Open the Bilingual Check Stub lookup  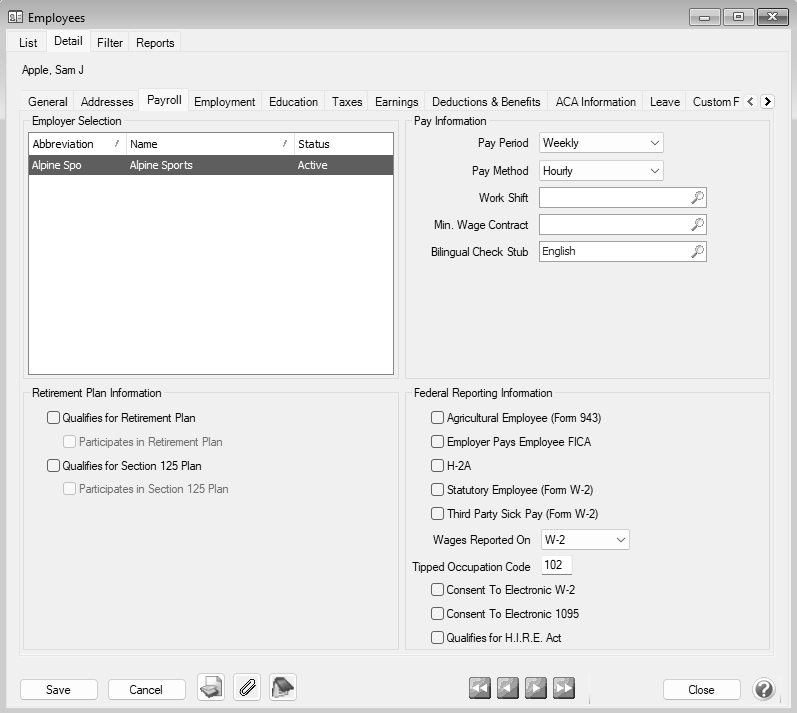click(x=697, y=252)
